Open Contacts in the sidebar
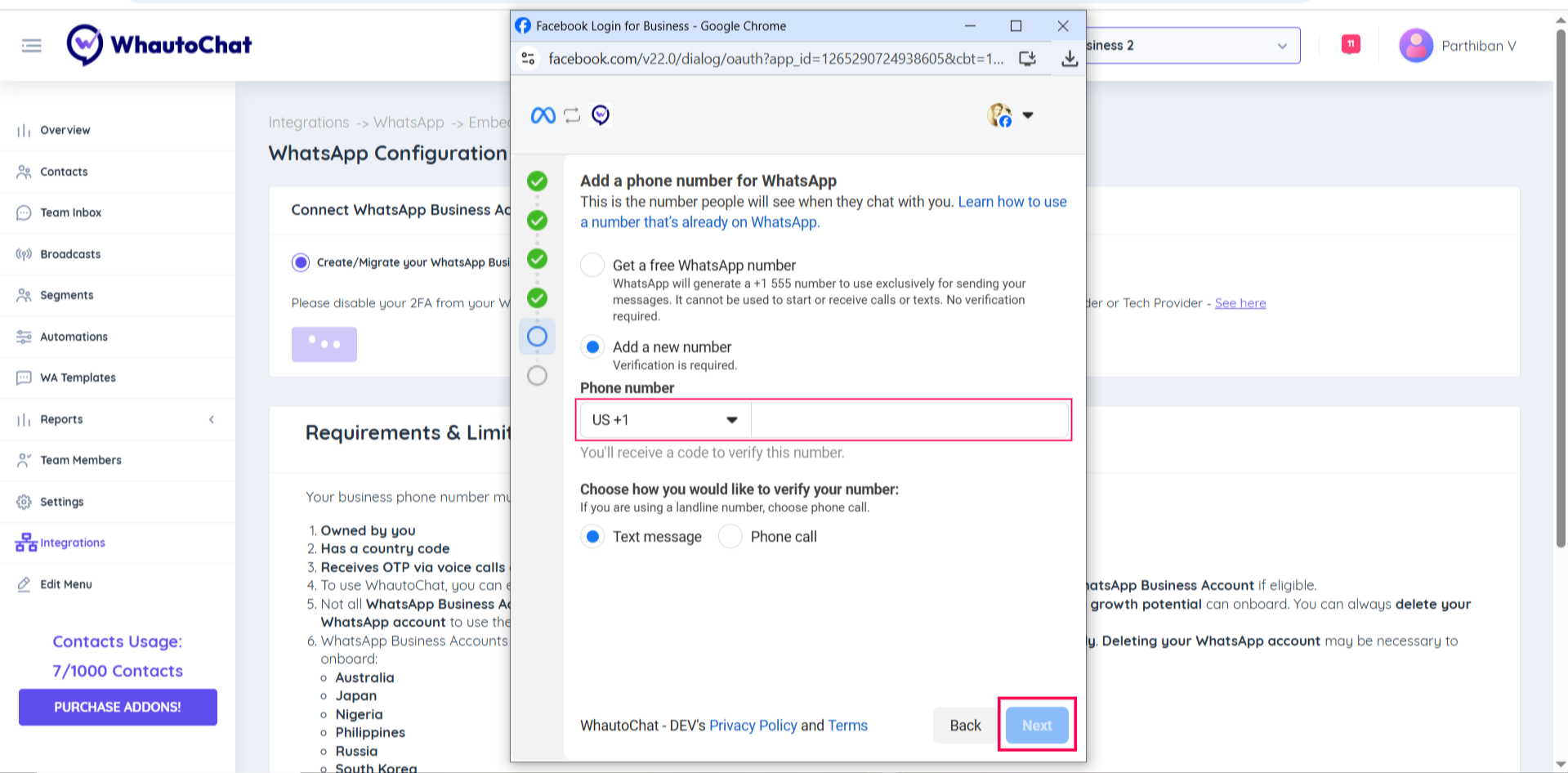This screenshot has height=773, width=1568. tap(64, 172)
